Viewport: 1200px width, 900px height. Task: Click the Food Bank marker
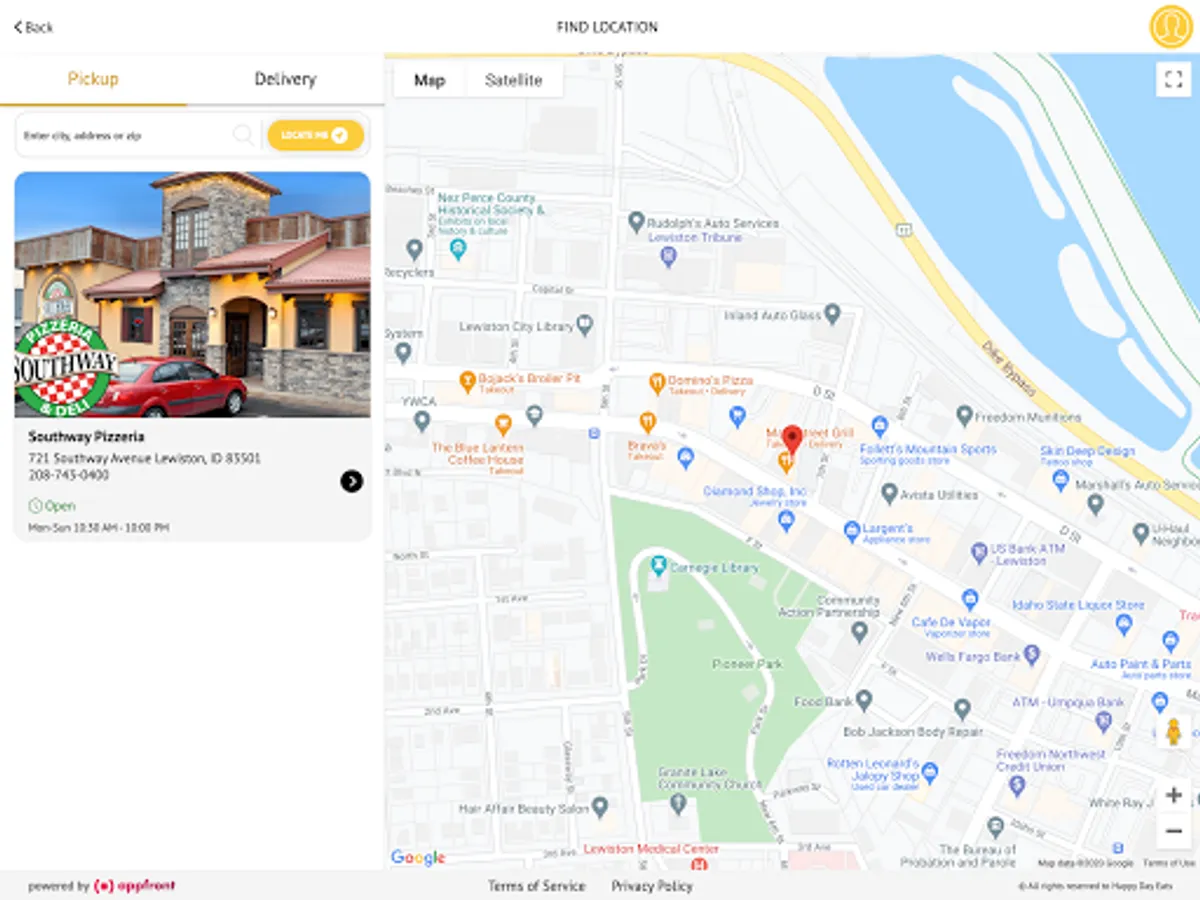(864, 700)
